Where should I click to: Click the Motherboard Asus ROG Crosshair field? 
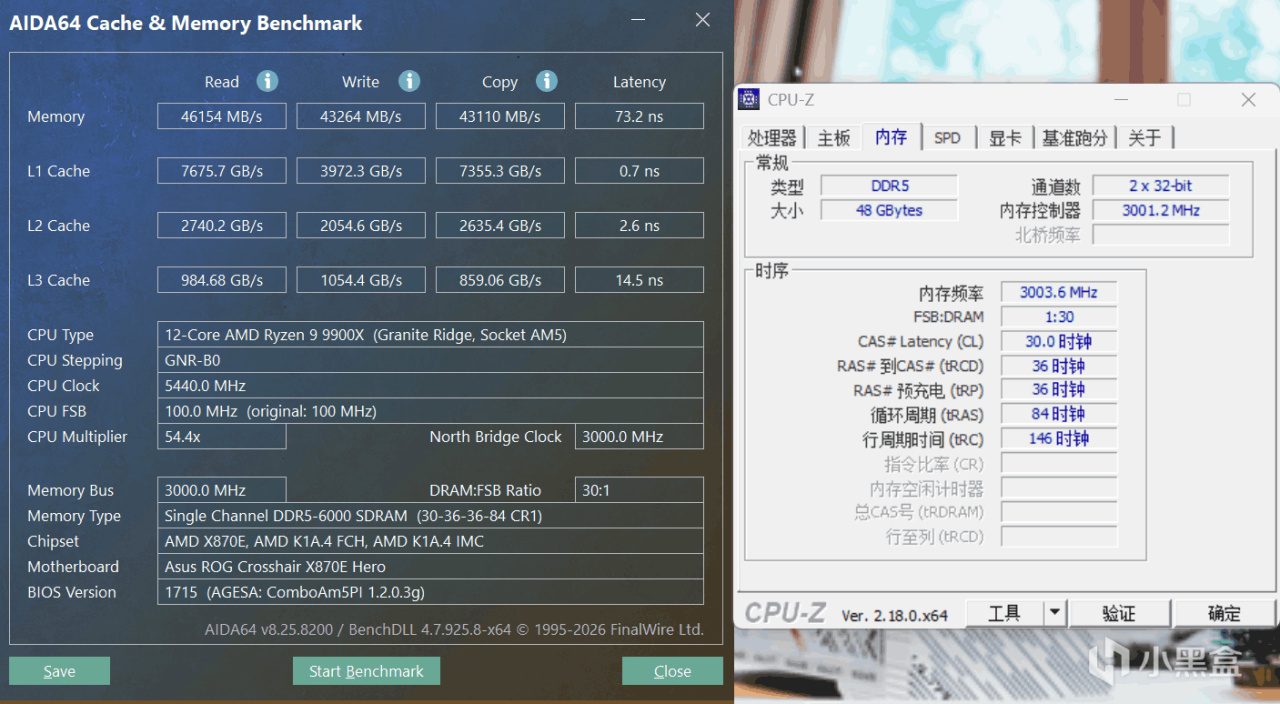tap(430, 567)
